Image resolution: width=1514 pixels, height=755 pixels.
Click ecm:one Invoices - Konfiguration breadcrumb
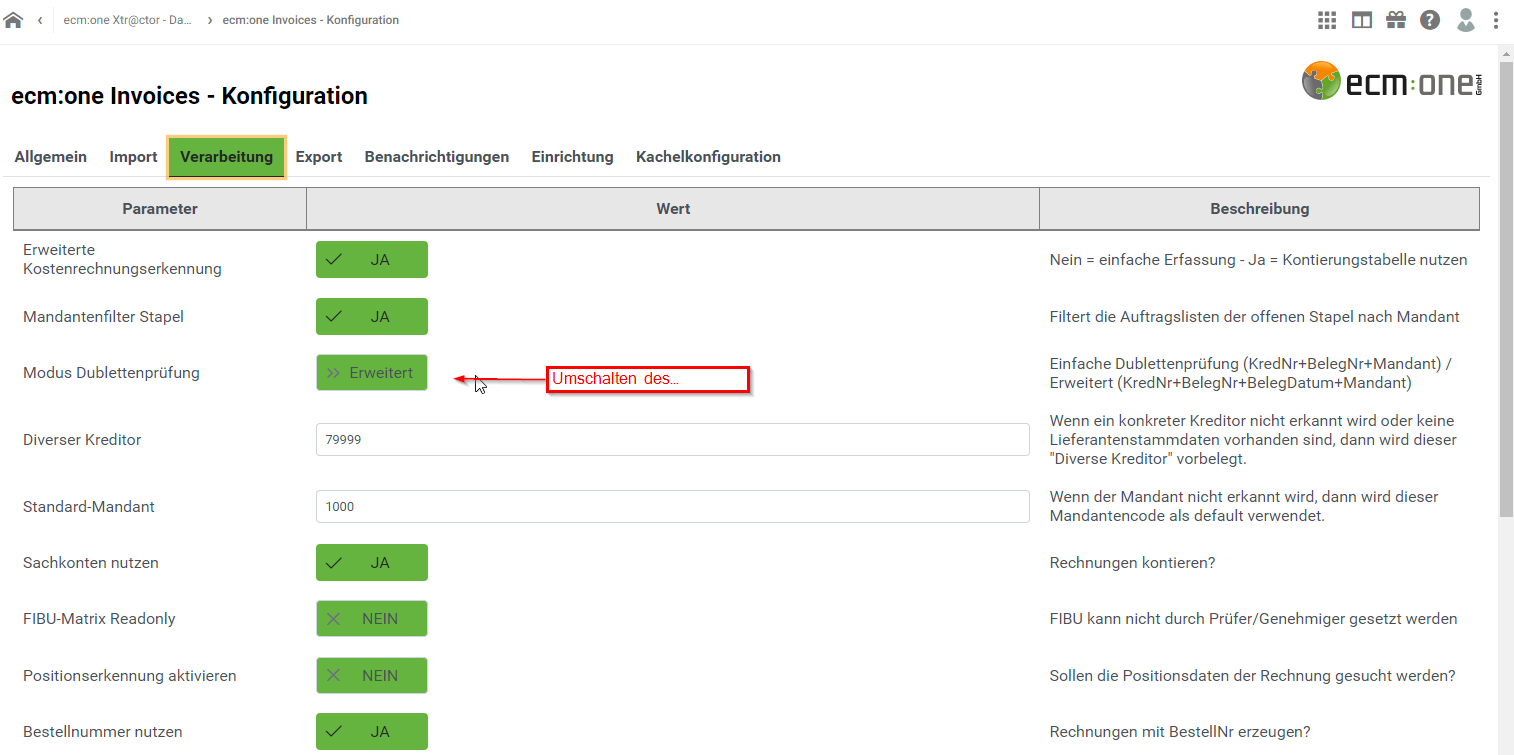click(x=311, y=20)
